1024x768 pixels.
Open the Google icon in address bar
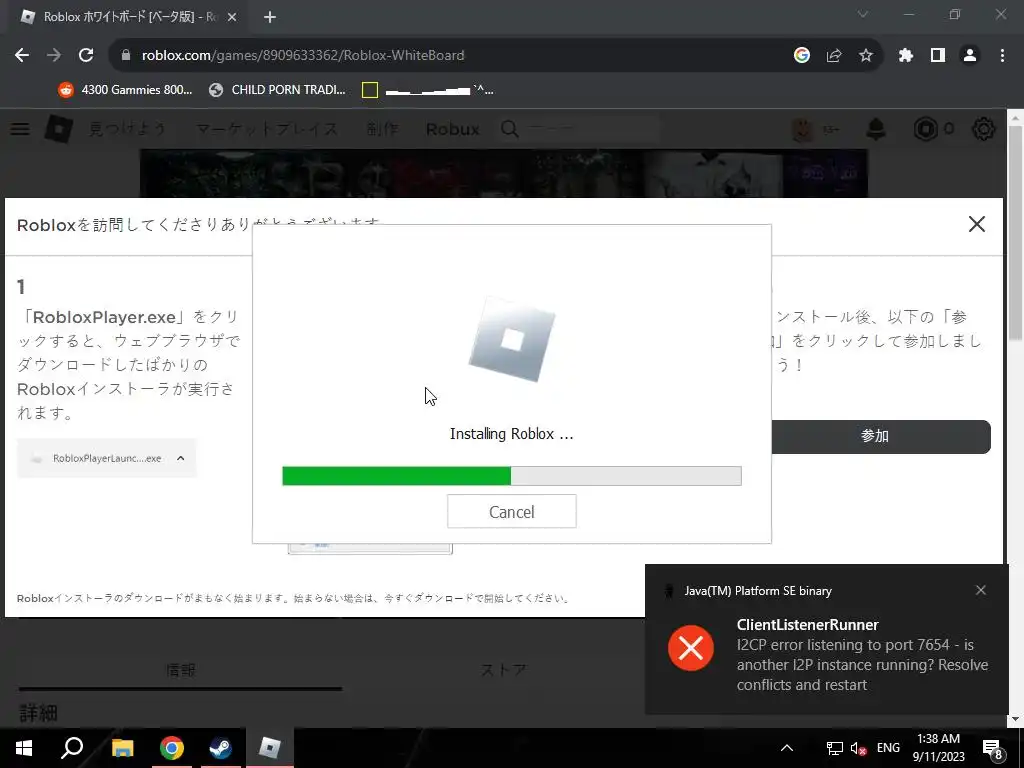801,56
